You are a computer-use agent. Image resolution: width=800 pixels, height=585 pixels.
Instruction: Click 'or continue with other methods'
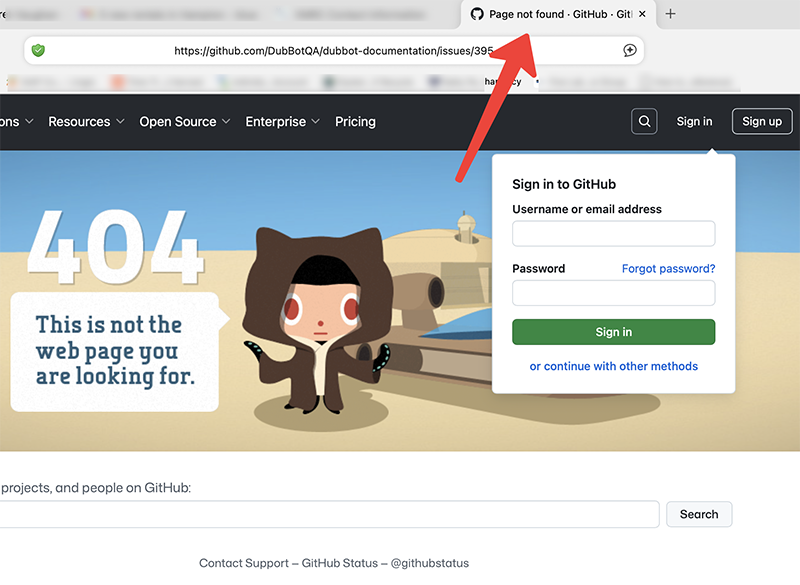coord(613,366)
